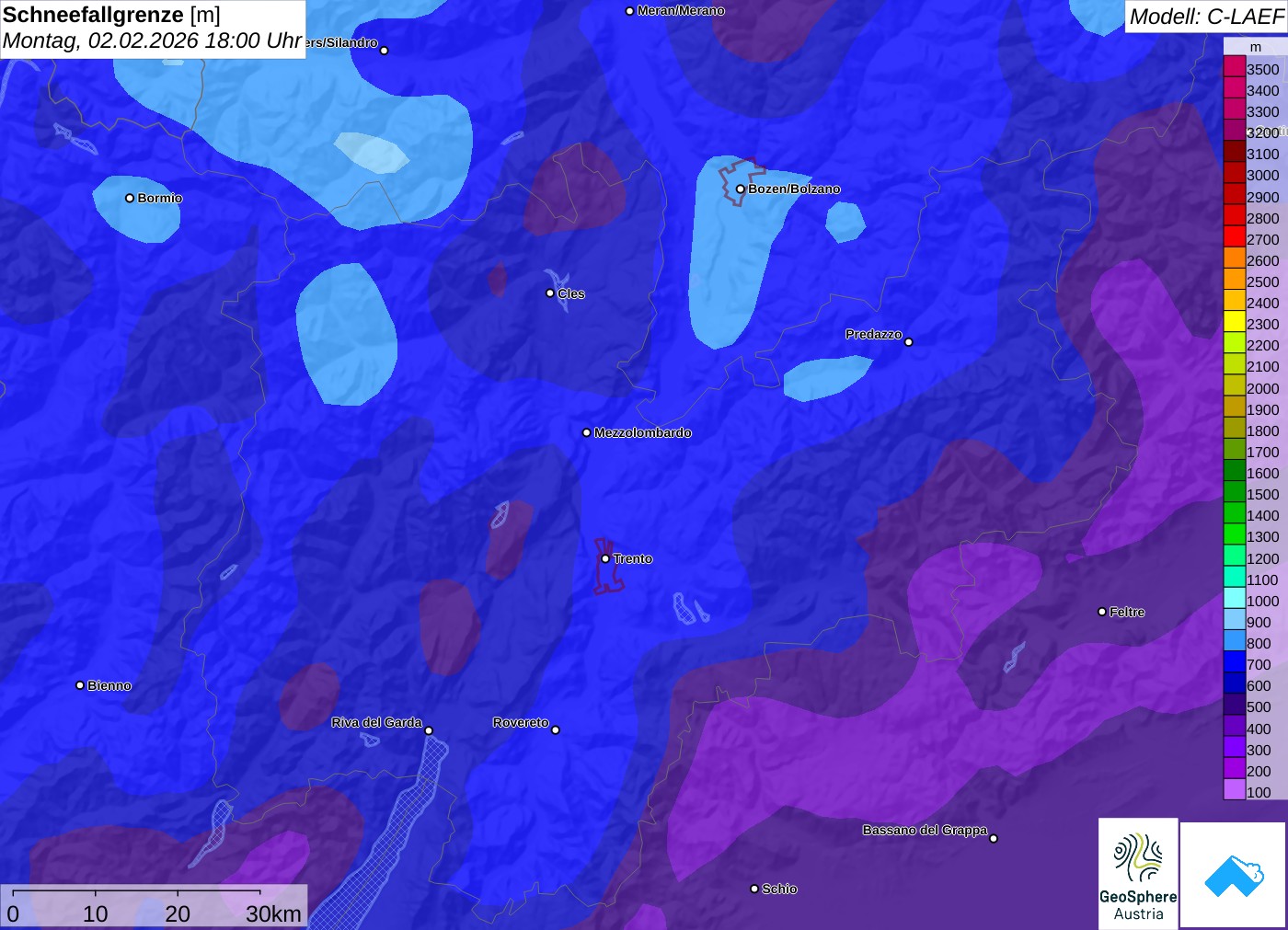
Task: Click the 3500 m legend color swatch
Action: (x=1235, y=67)
